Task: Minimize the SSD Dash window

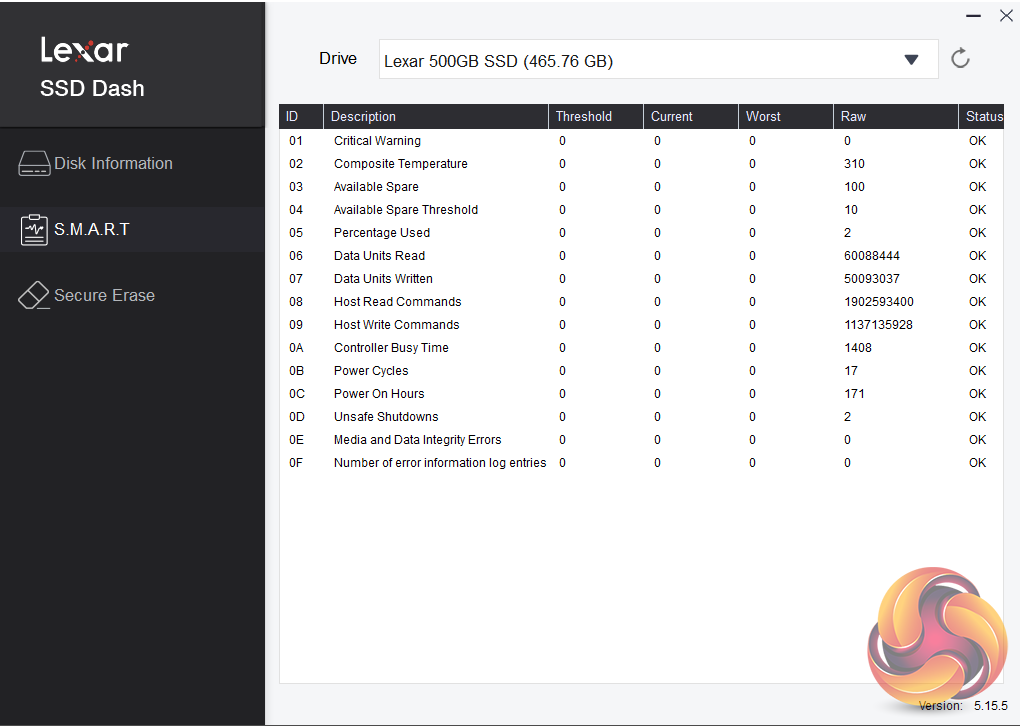Action: click(x=973, y=16)
